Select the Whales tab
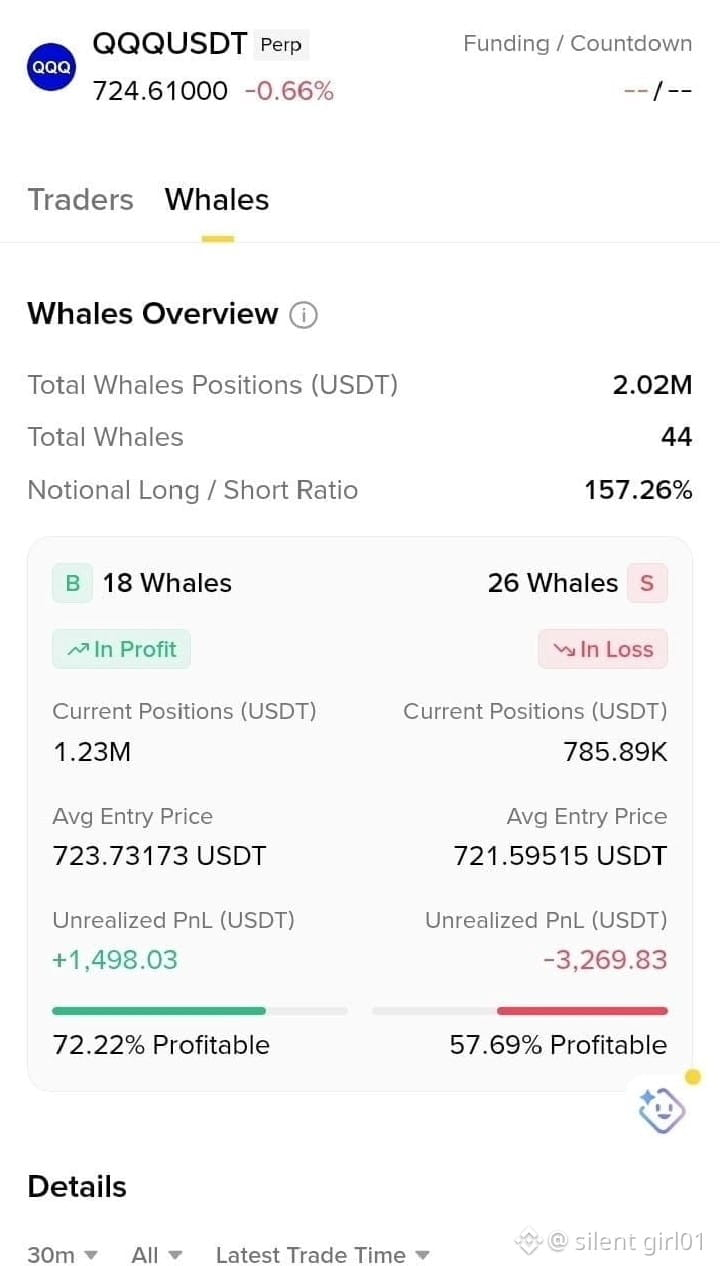The height and width of the screenshot is (1266, 720). 217,200
